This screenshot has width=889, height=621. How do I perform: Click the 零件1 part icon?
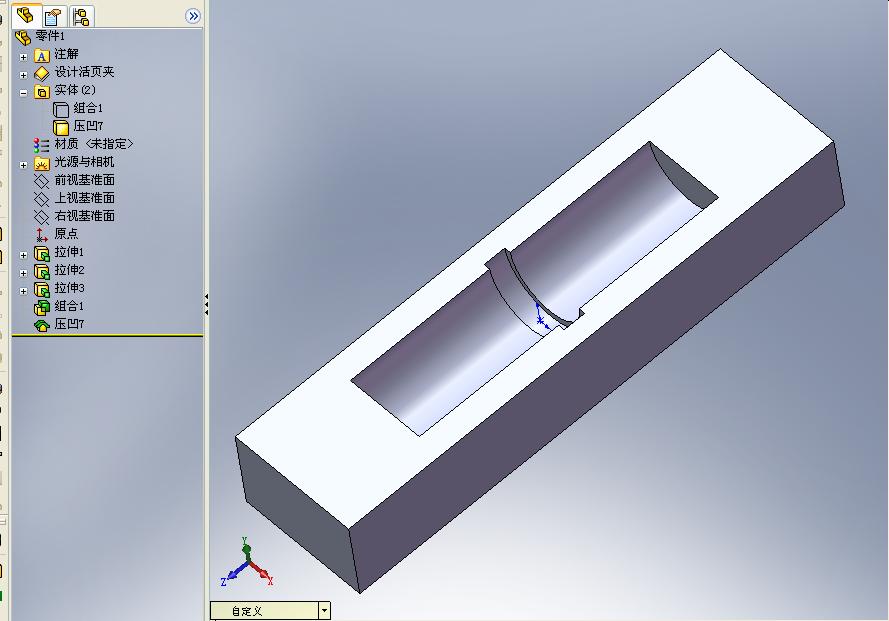23,37
